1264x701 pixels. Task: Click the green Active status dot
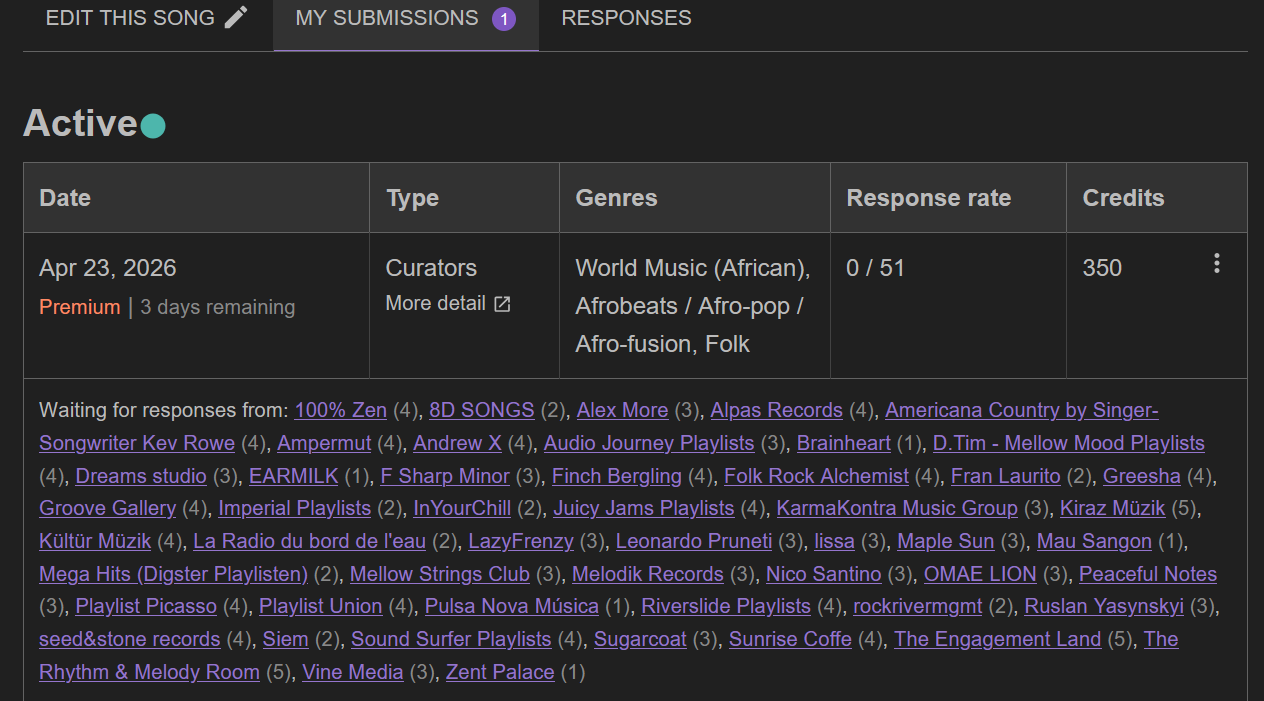(x=153, y=126)
